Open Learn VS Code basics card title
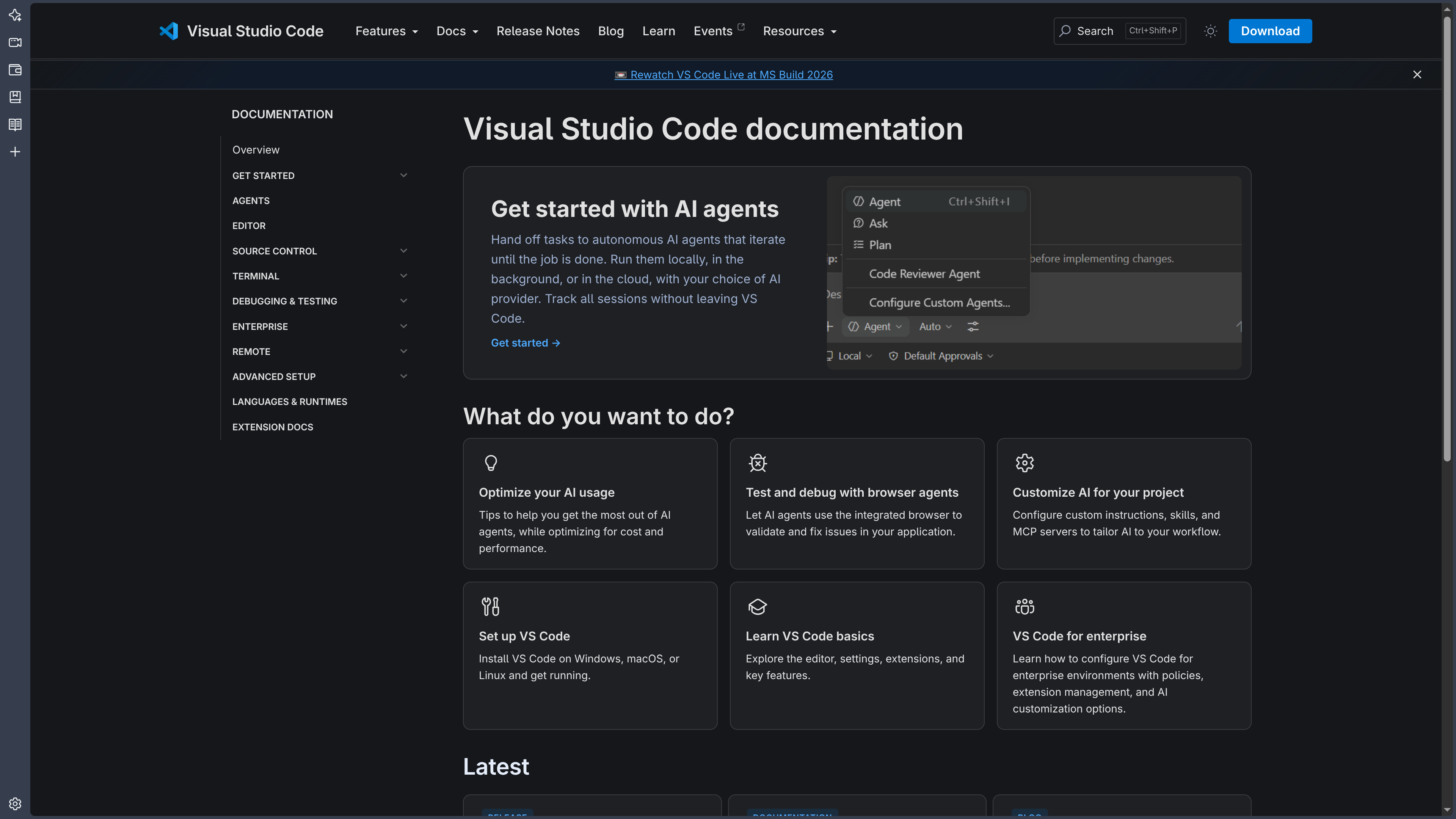 tap(810, 636)
